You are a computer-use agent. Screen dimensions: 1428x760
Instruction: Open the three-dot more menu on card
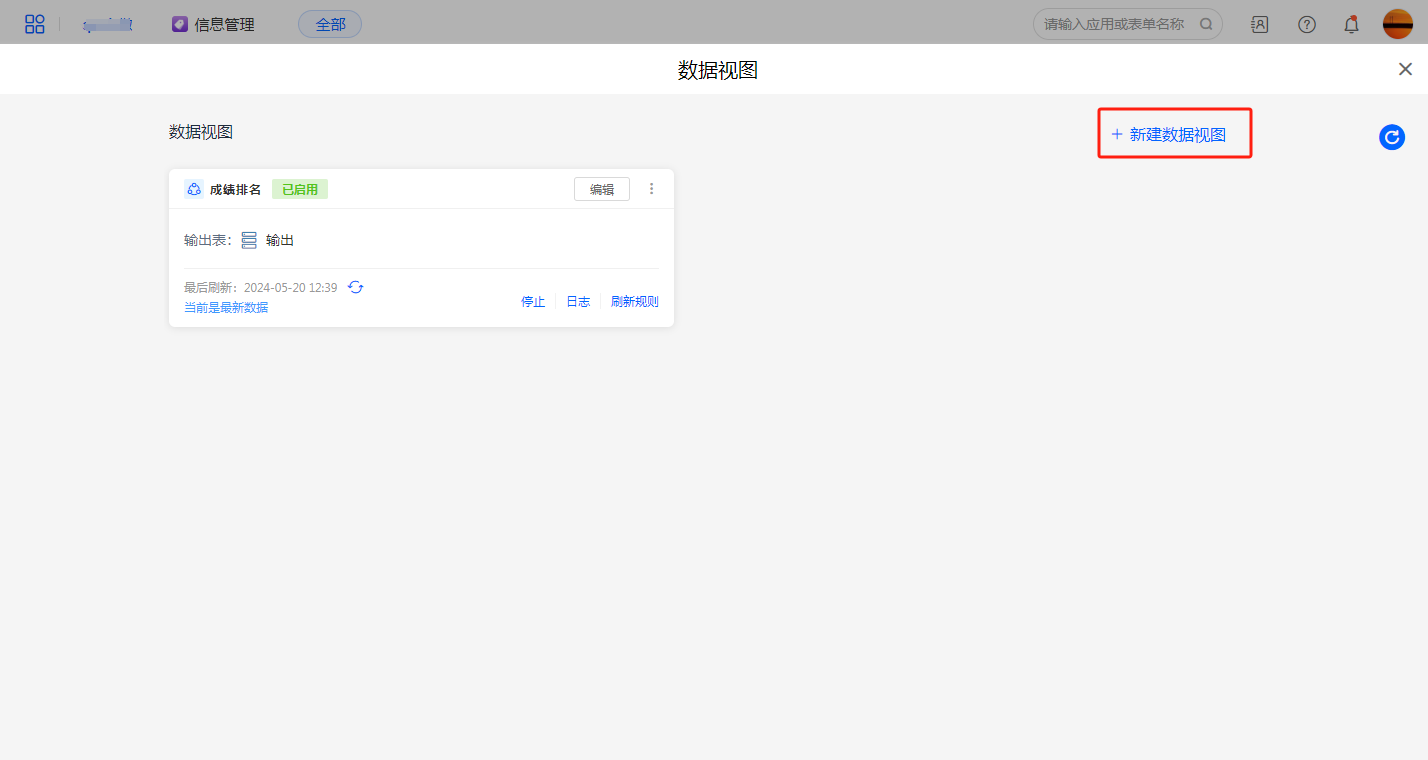[x=652, y=189]
